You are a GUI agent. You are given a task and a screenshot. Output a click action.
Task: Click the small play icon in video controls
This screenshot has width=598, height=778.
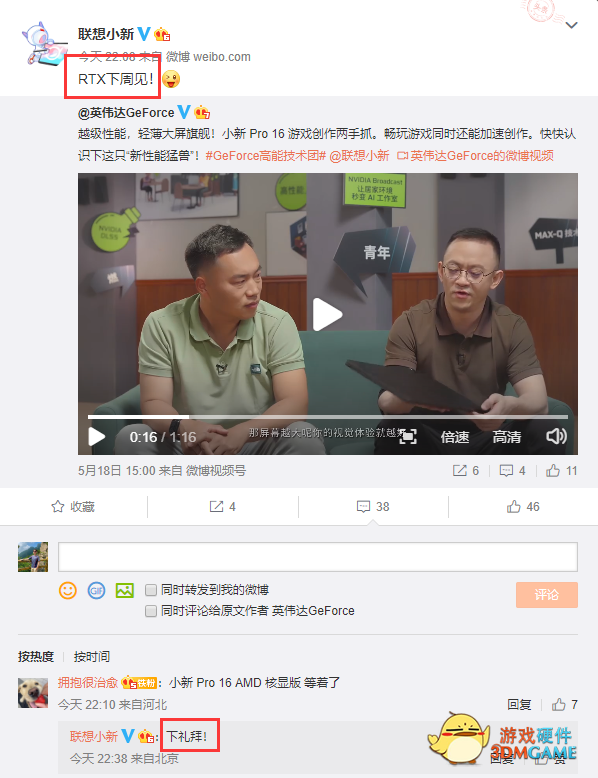tap(96, 437)
